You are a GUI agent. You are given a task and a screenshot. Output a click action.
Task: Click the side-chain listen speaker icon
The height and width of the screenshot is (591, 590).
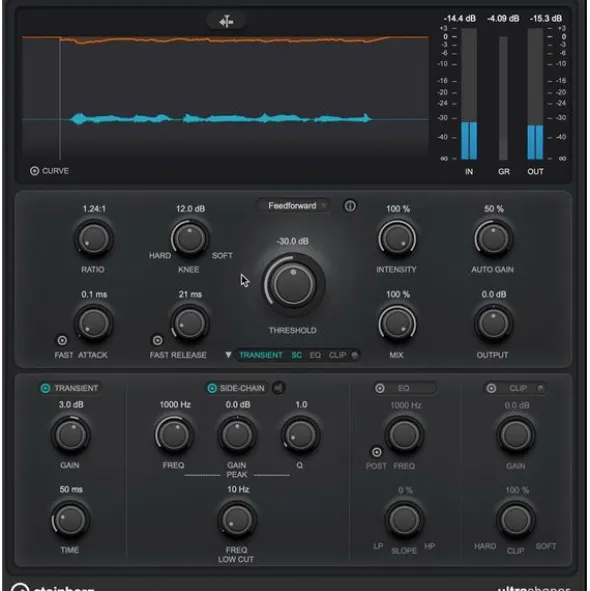pos(279,388)
